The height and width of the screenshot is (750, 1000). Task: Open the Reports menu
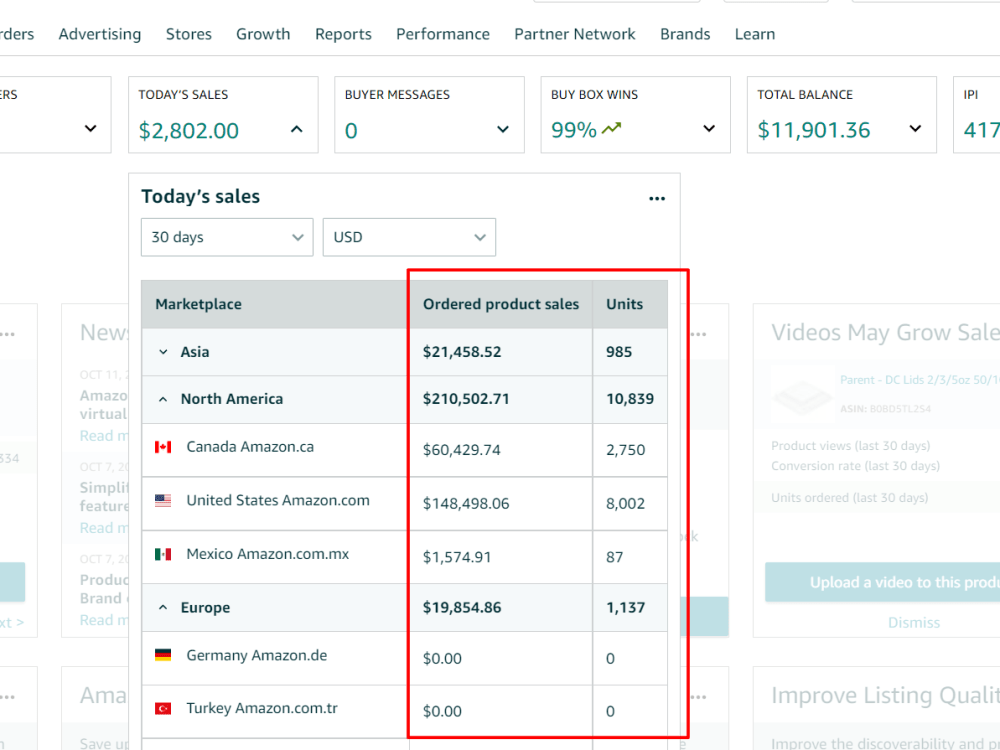point(343,34)
